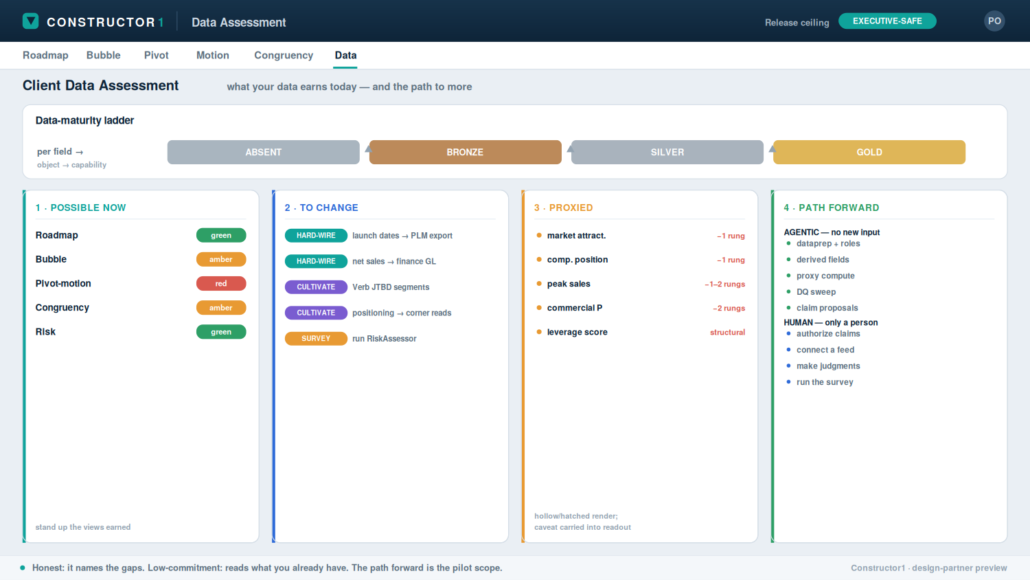The image size is (1030, 580).
Task: Click the 'Data-maturity ladder' title
Action: click(85, 120)
